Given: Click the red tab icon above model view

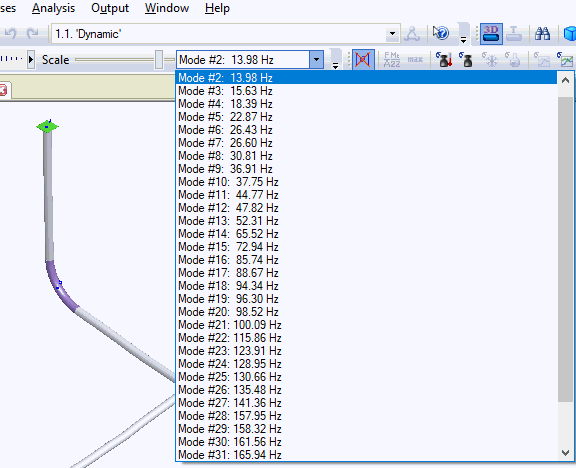Looking at the screenshot, I should (3, 90).
